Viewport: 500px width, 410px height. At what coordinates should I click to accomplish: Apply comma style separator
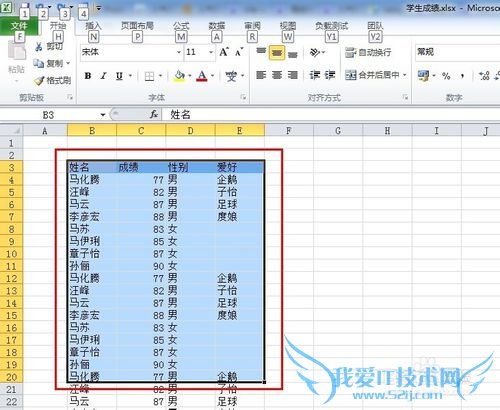pos(462,76)
